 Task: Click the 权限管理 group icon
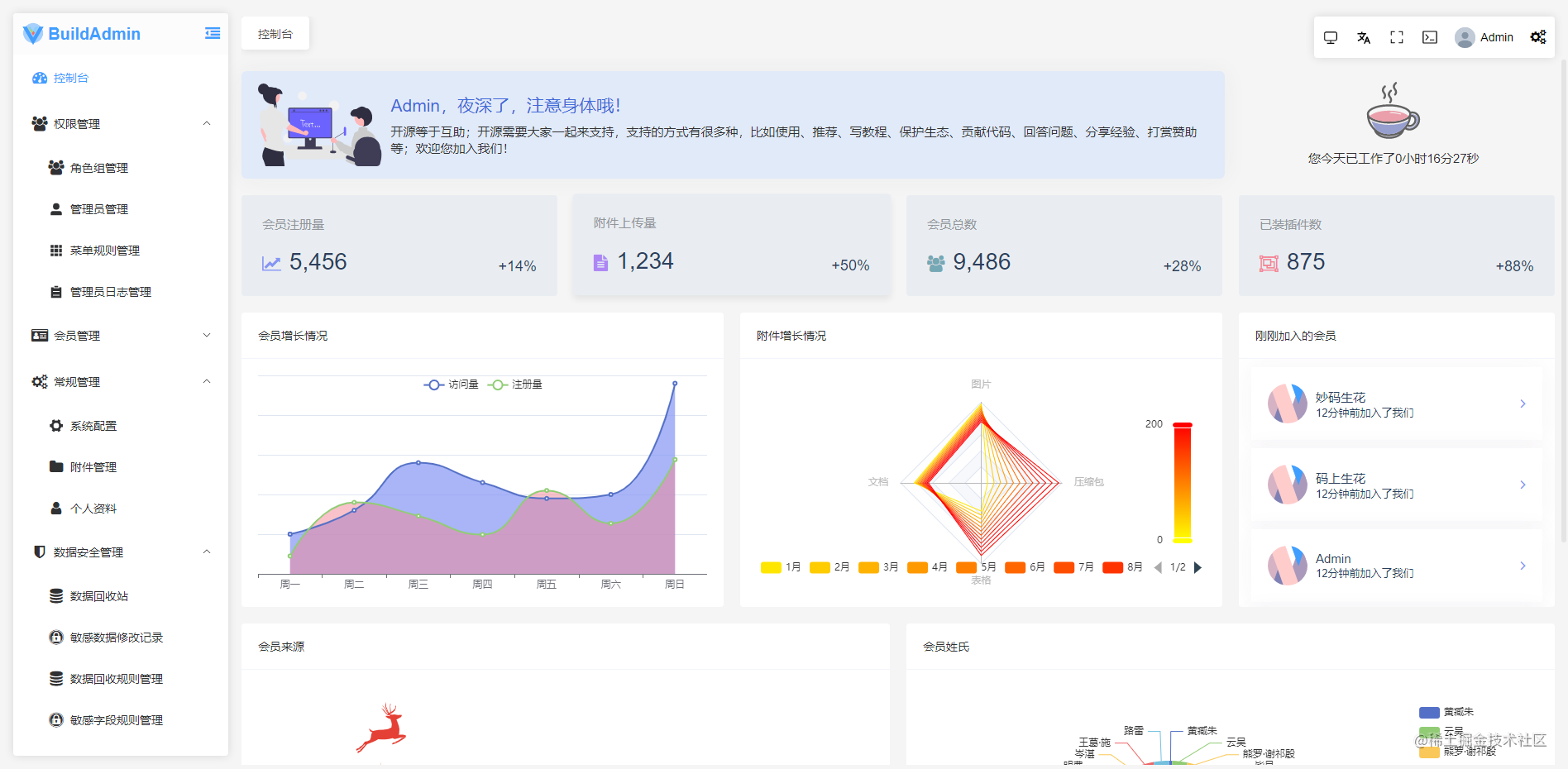click(x=40, y=123)
